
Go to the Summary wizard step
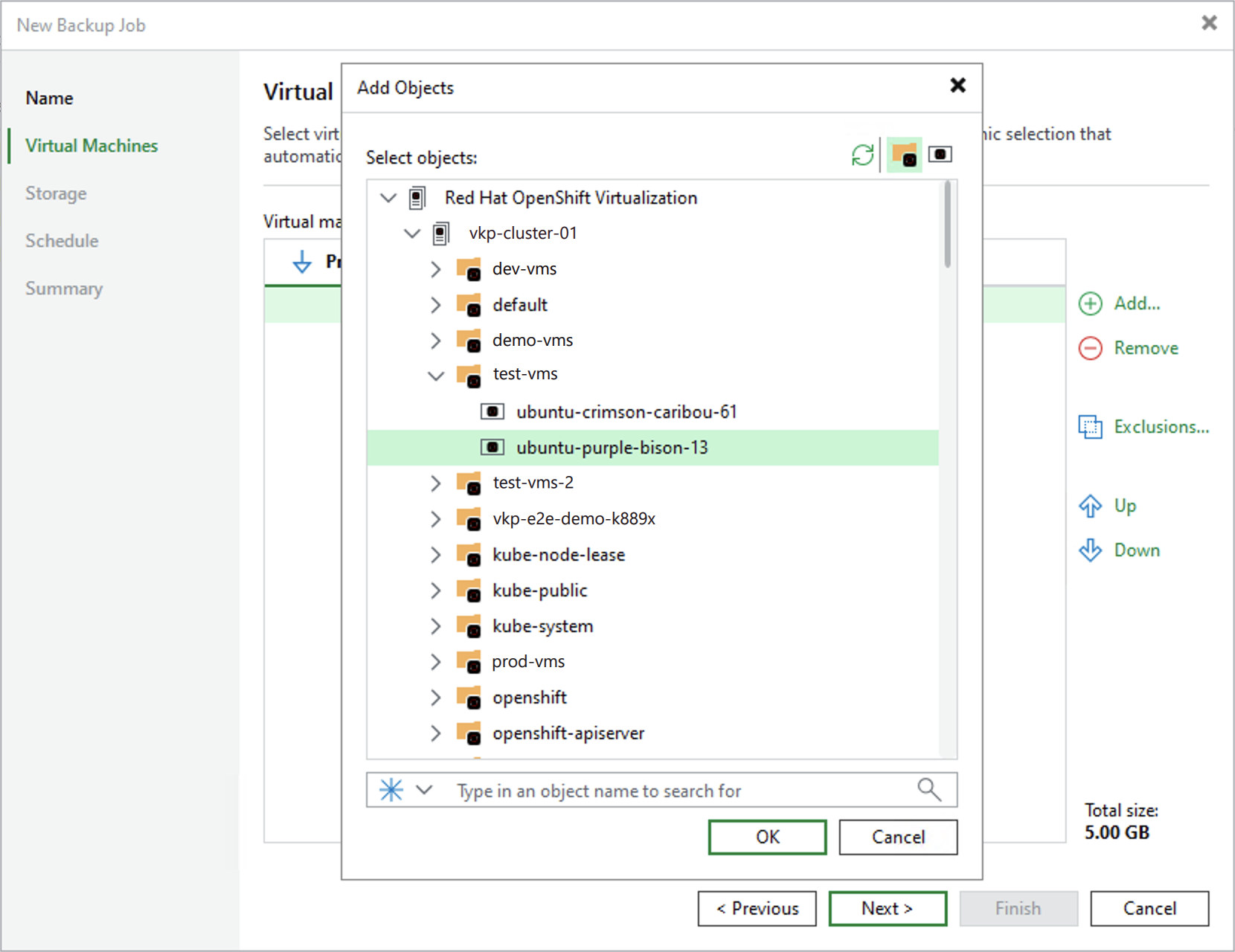coord(64,289)
